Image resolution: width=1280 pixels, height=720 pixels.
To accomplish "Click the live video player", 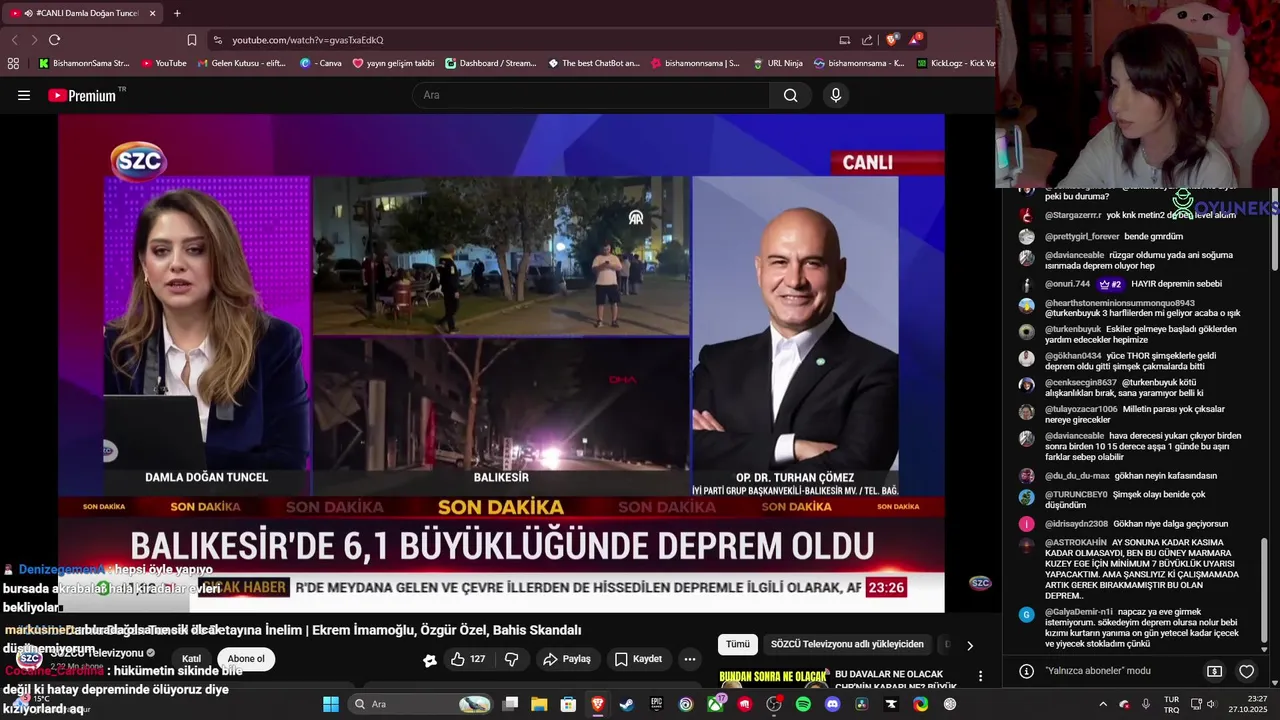I will click(x=501, y=362).
